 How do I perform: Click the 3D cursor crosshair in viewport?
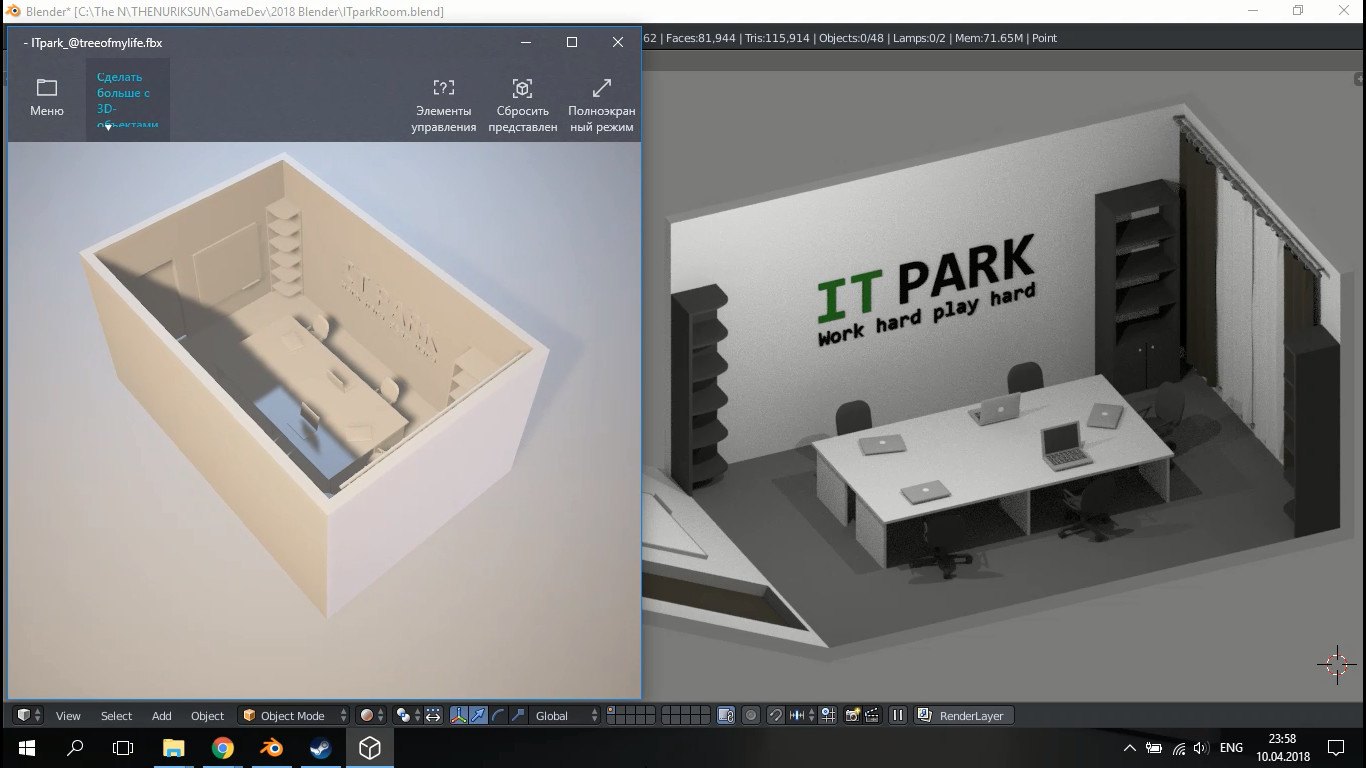click(1337, 664)
